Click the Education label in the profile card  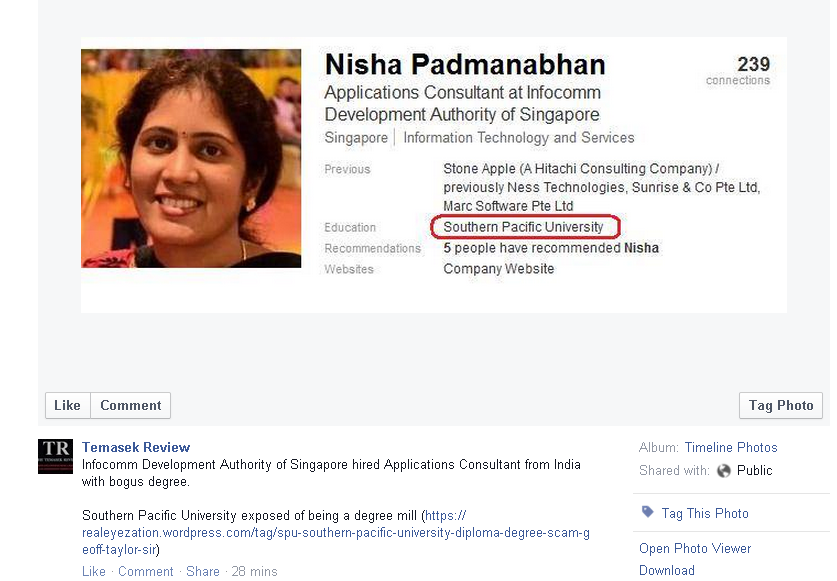(350, 227)
